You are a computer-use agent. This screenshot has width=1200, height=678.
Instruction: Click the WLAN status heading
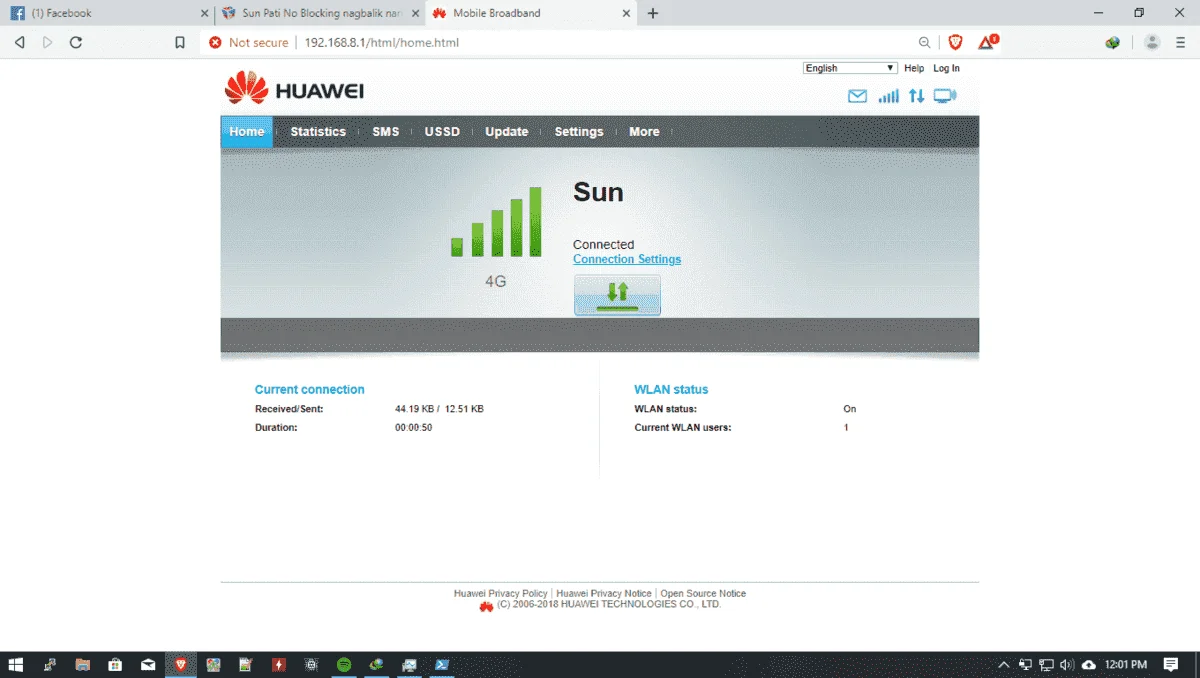(x=671, y=390)
